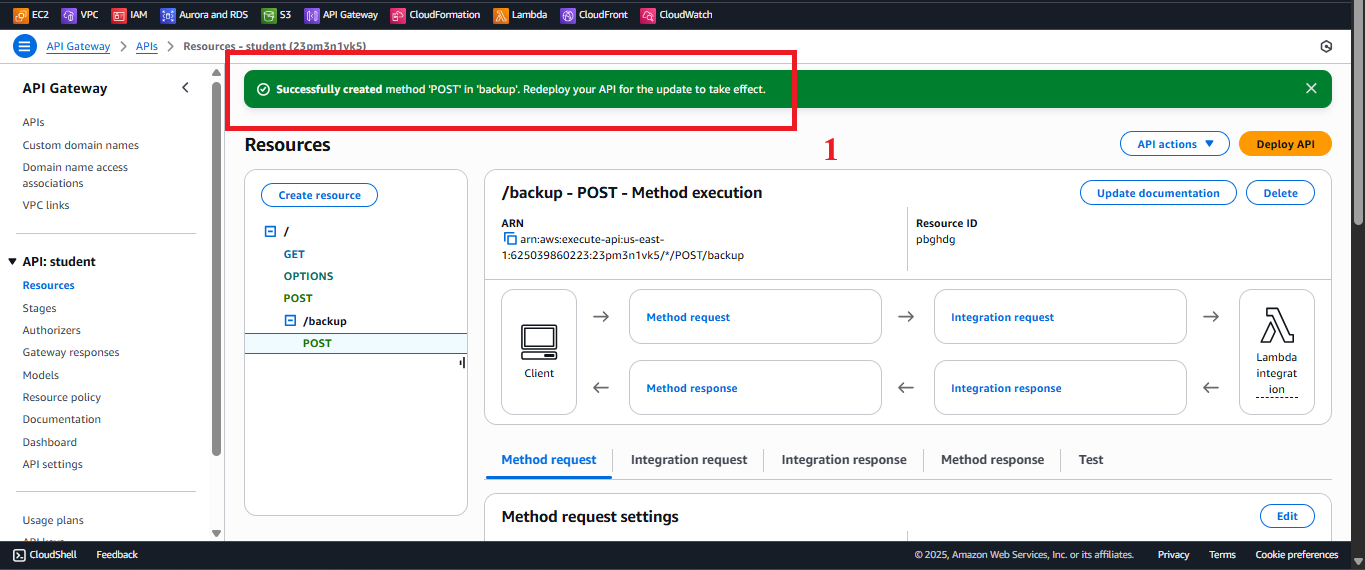Open Dashboard in the sidebar
This screenshot has height=570, width=1365.
50,442
